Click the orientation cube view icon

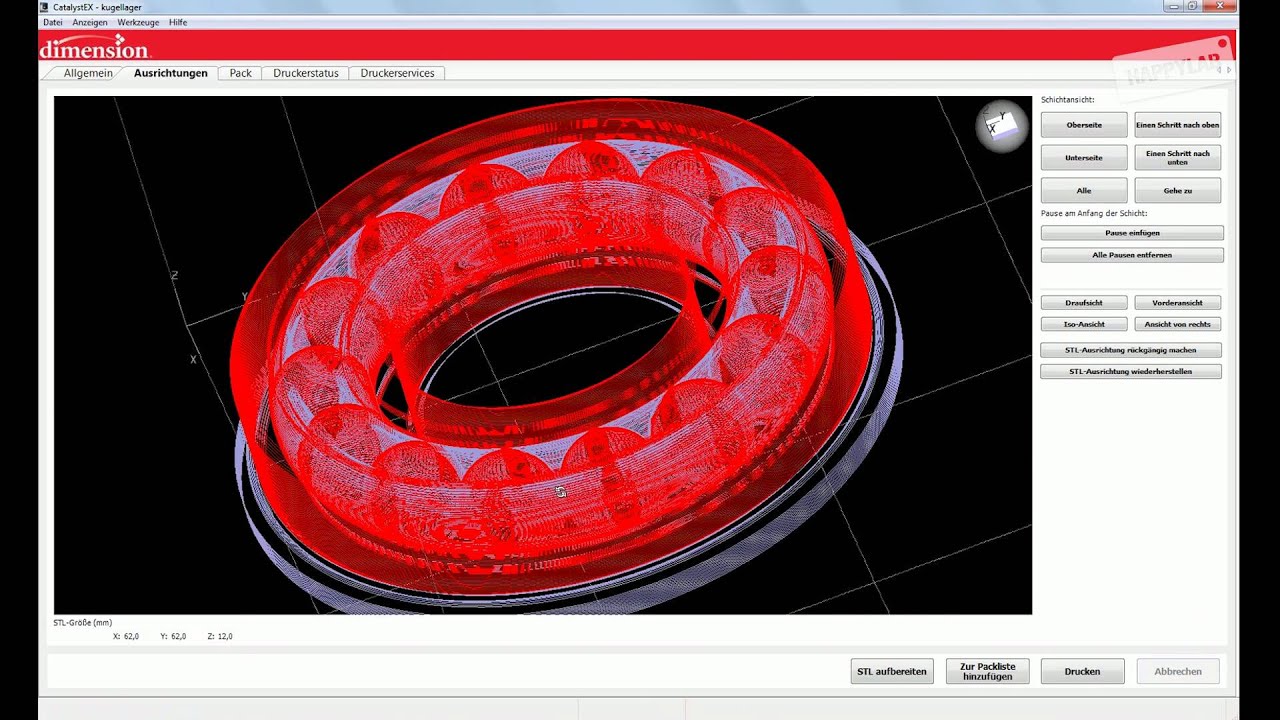(x=1001, y=127)
